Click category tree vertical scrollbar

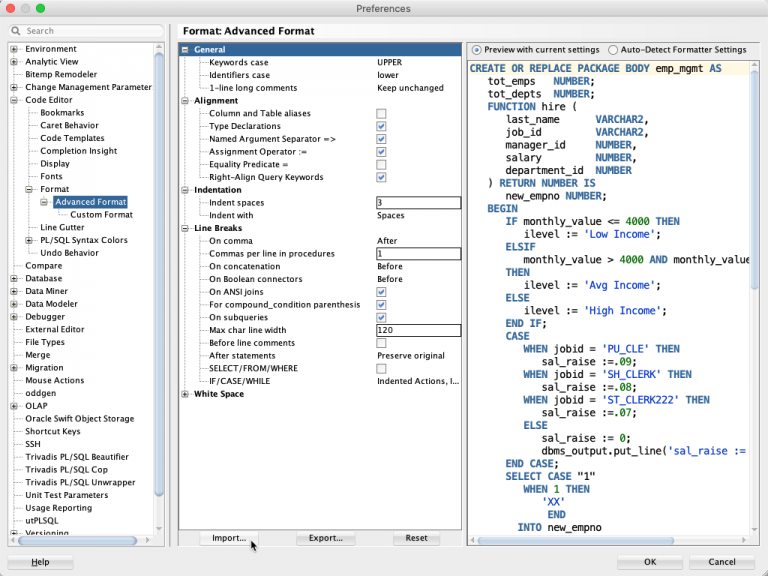159,274
